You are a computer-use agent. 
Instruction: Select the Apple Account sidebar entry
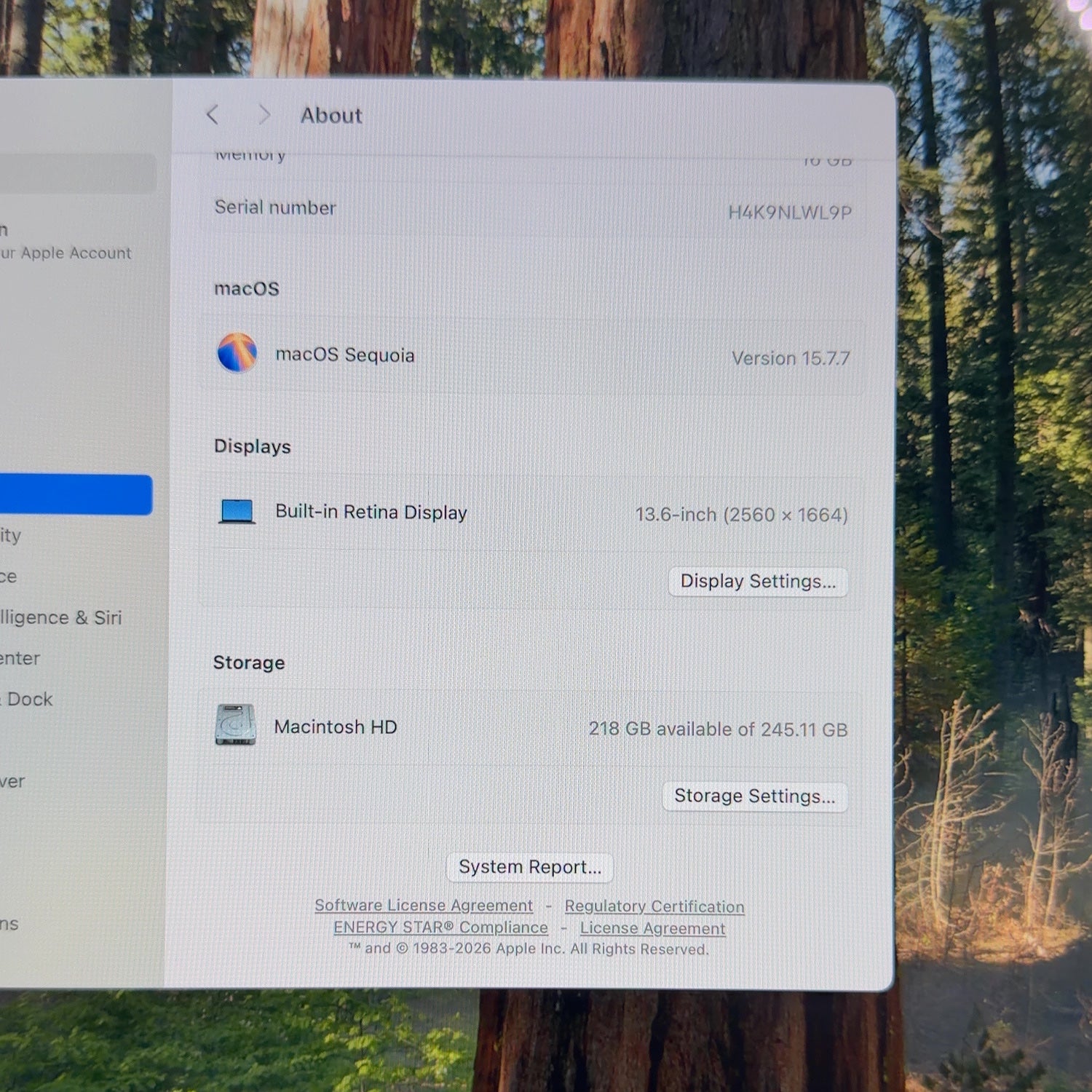point(66,253)
